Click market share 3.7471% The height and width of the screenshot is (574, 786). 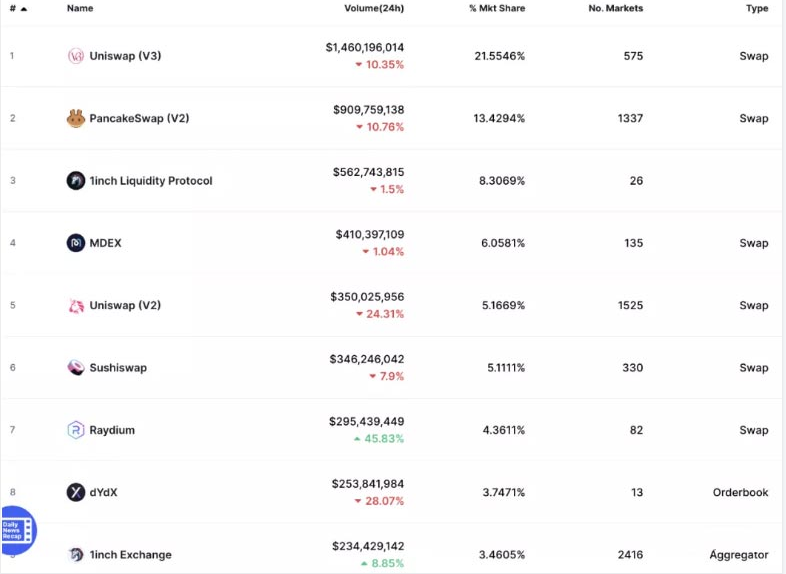point(504,492)
